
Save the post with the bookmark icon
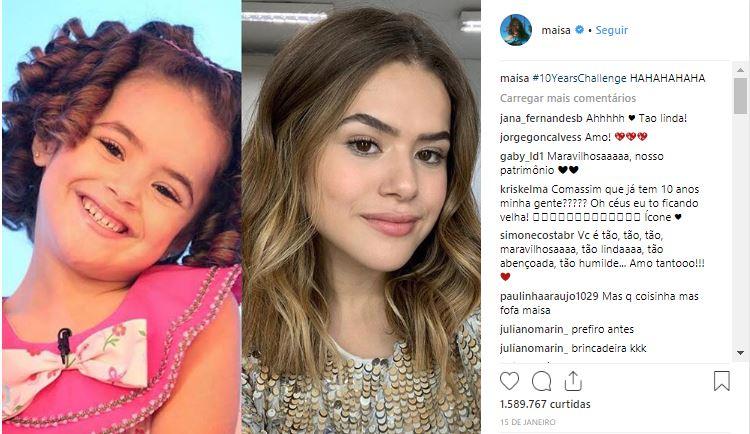[x=721, y=381]
